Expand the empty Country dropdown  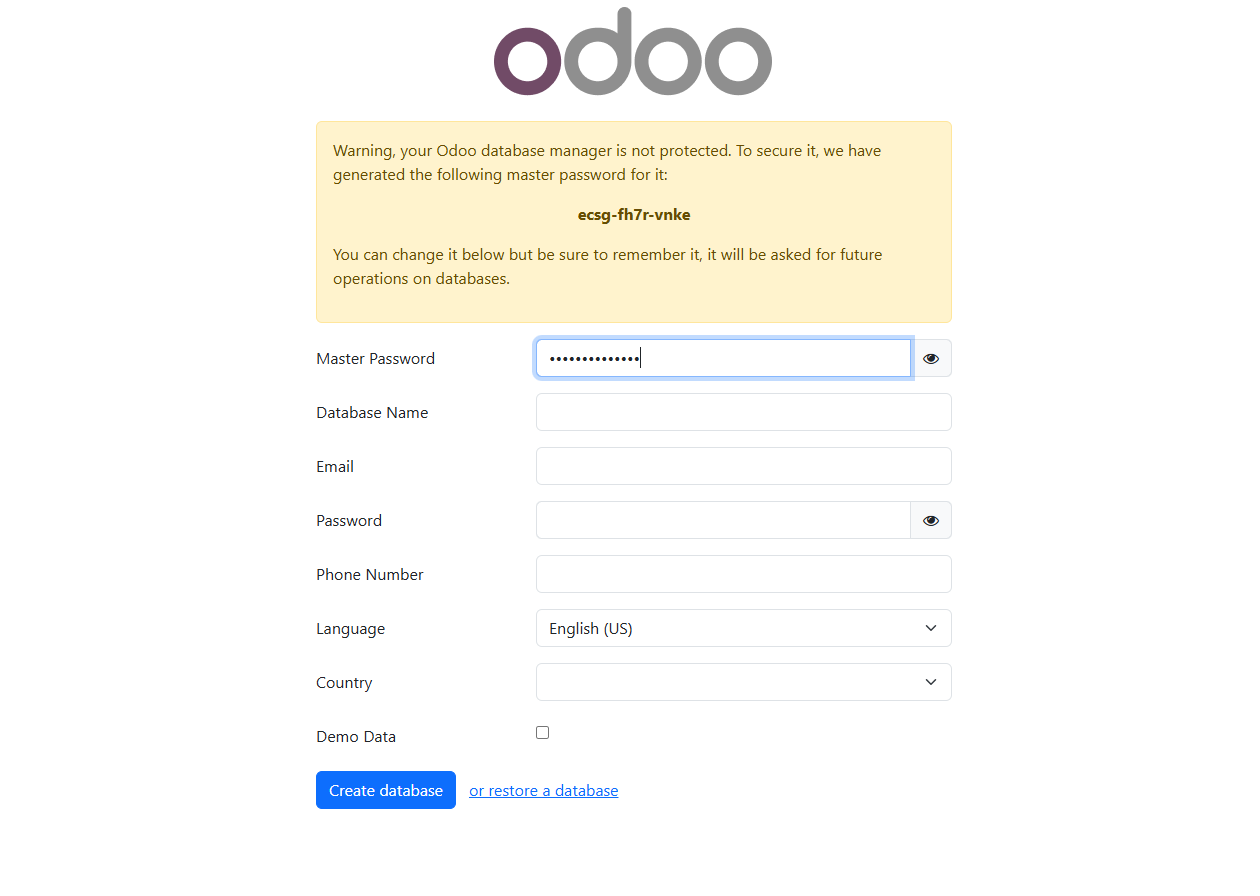[744, 682]
